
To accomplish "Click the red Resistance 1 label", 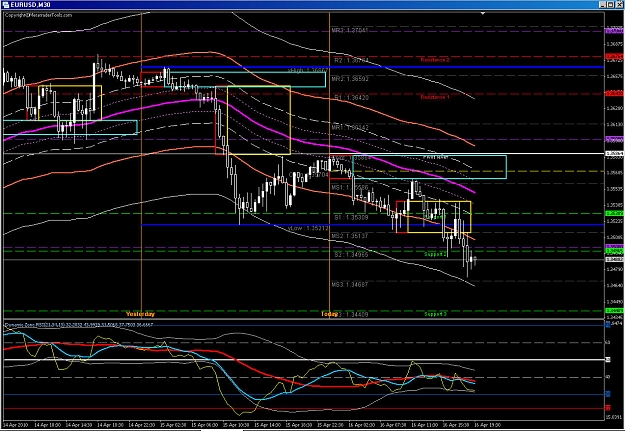I will [x=435, y=97].
